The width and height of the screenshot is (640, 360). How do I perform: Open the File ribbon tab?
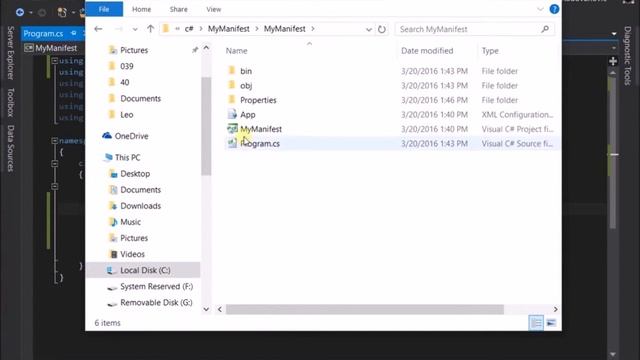[x=104, y=9]
